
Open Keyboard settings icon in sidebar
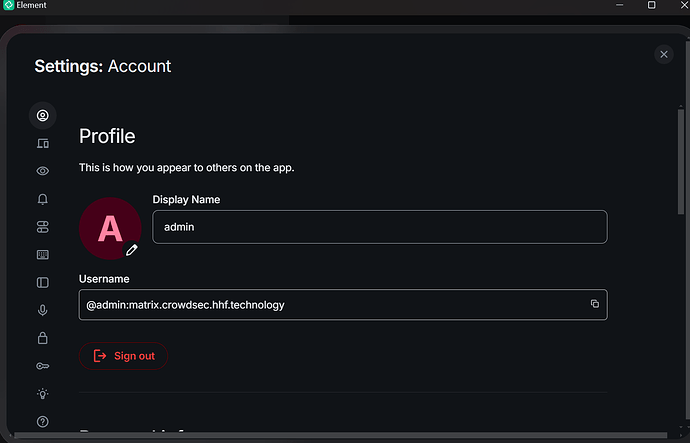coord(43,255)
